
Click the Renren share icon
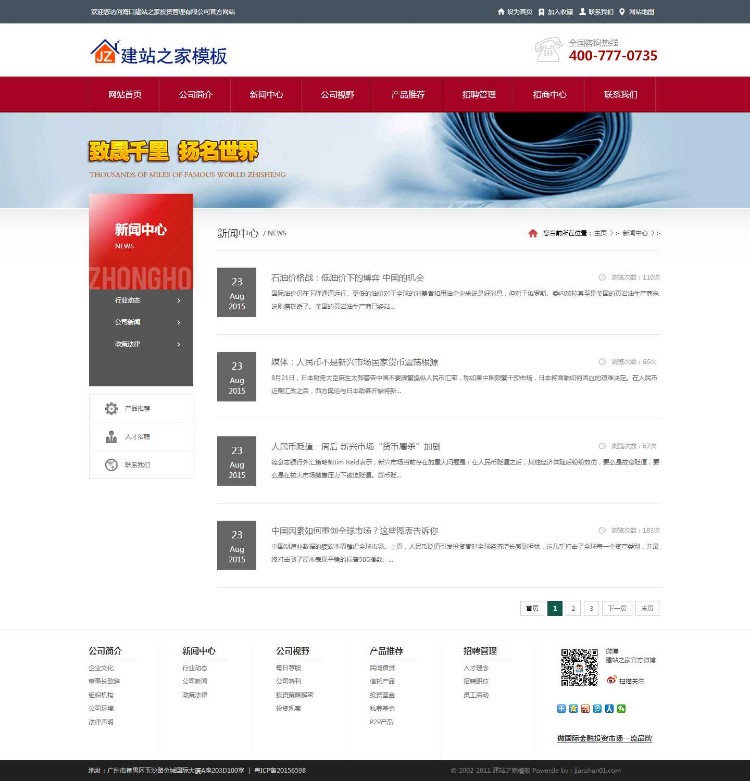click(609, 708)
